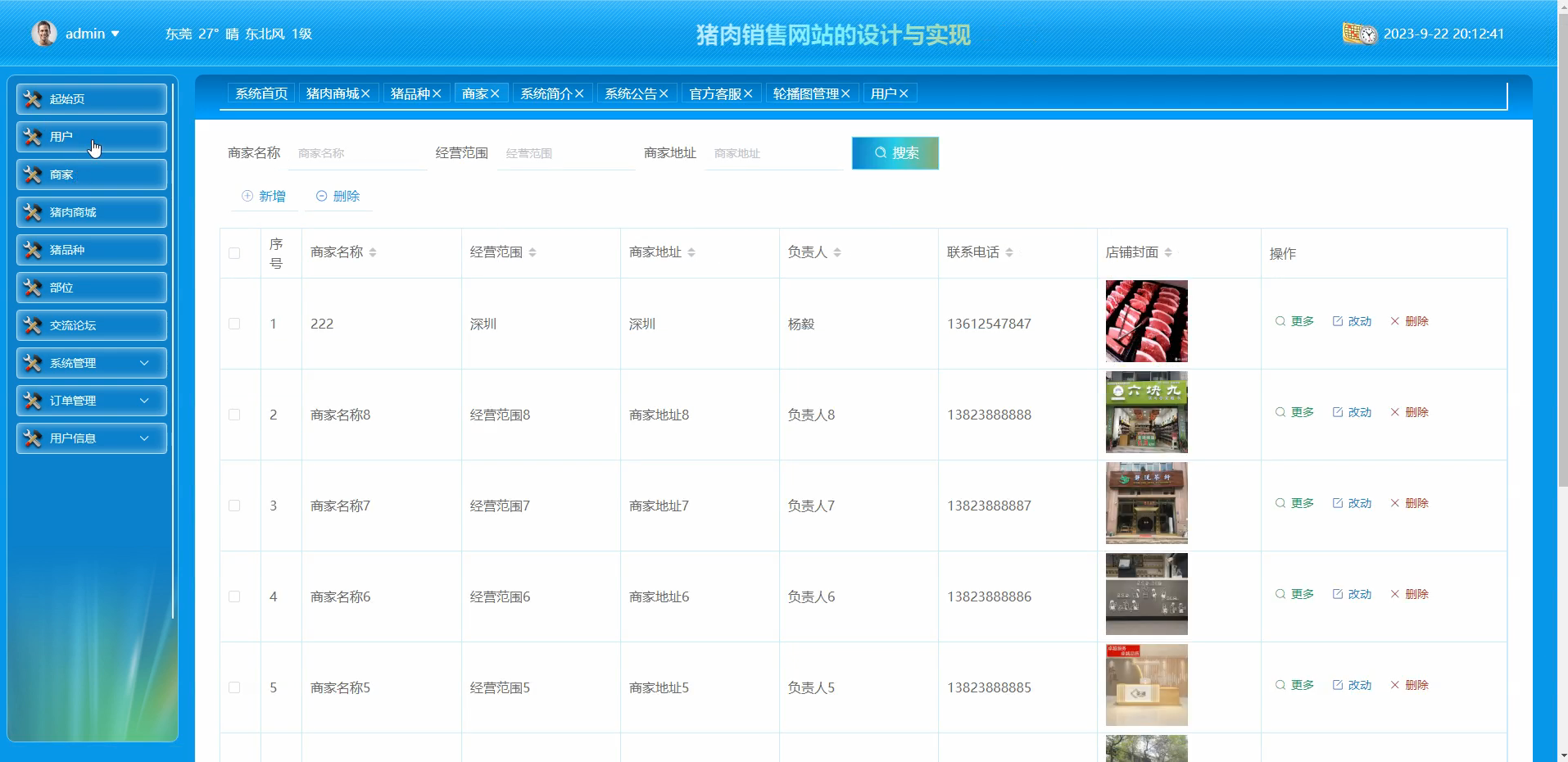Focus the 商家地址 search field

[774, 153]
